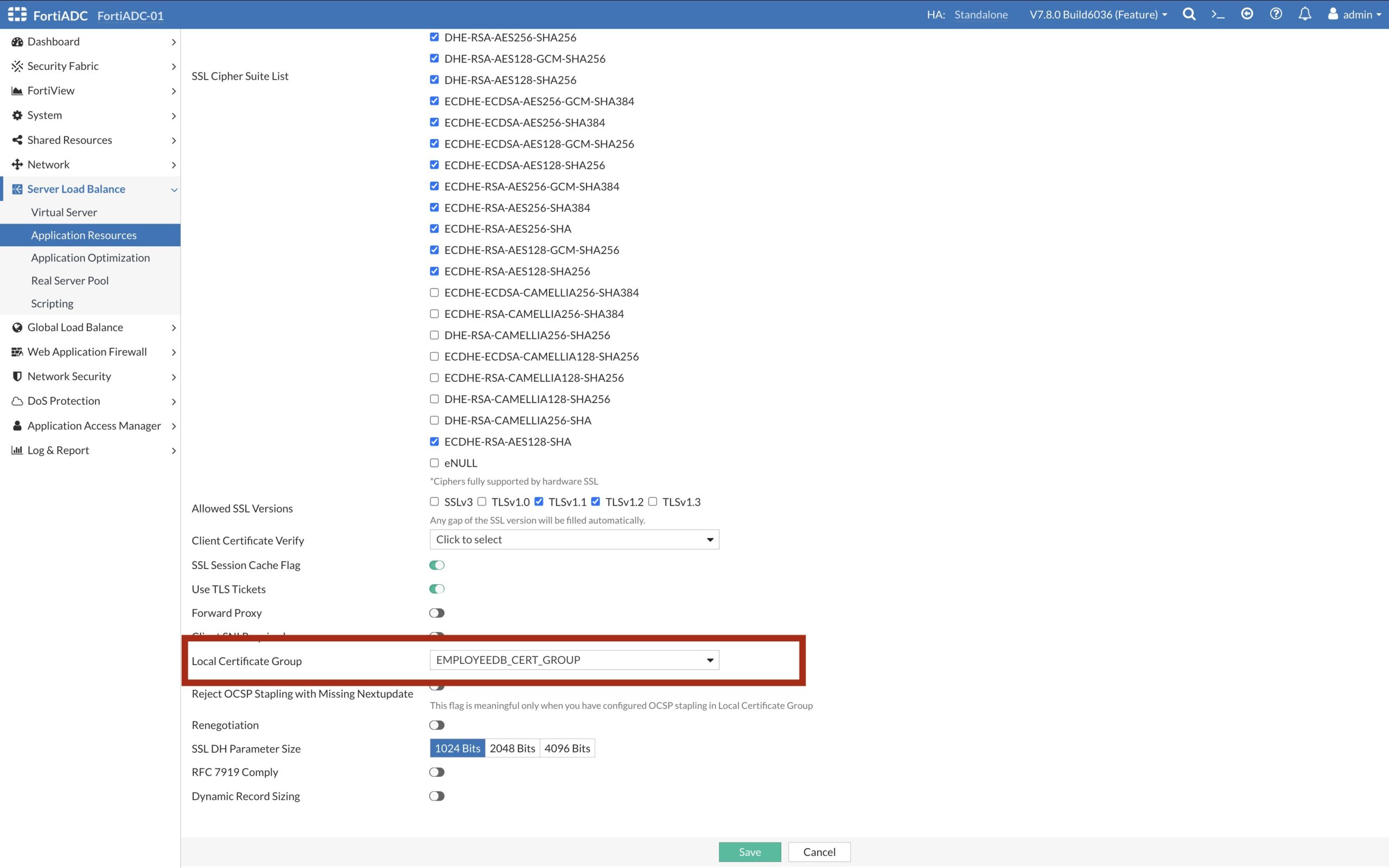Open the CLI console icon

[x=1218, y=14]
